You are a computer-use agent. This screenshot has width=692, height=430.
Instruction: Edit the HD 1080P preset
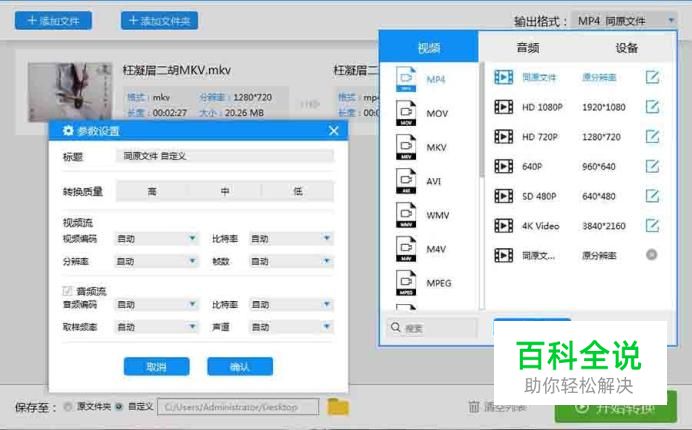coord(652,107)
